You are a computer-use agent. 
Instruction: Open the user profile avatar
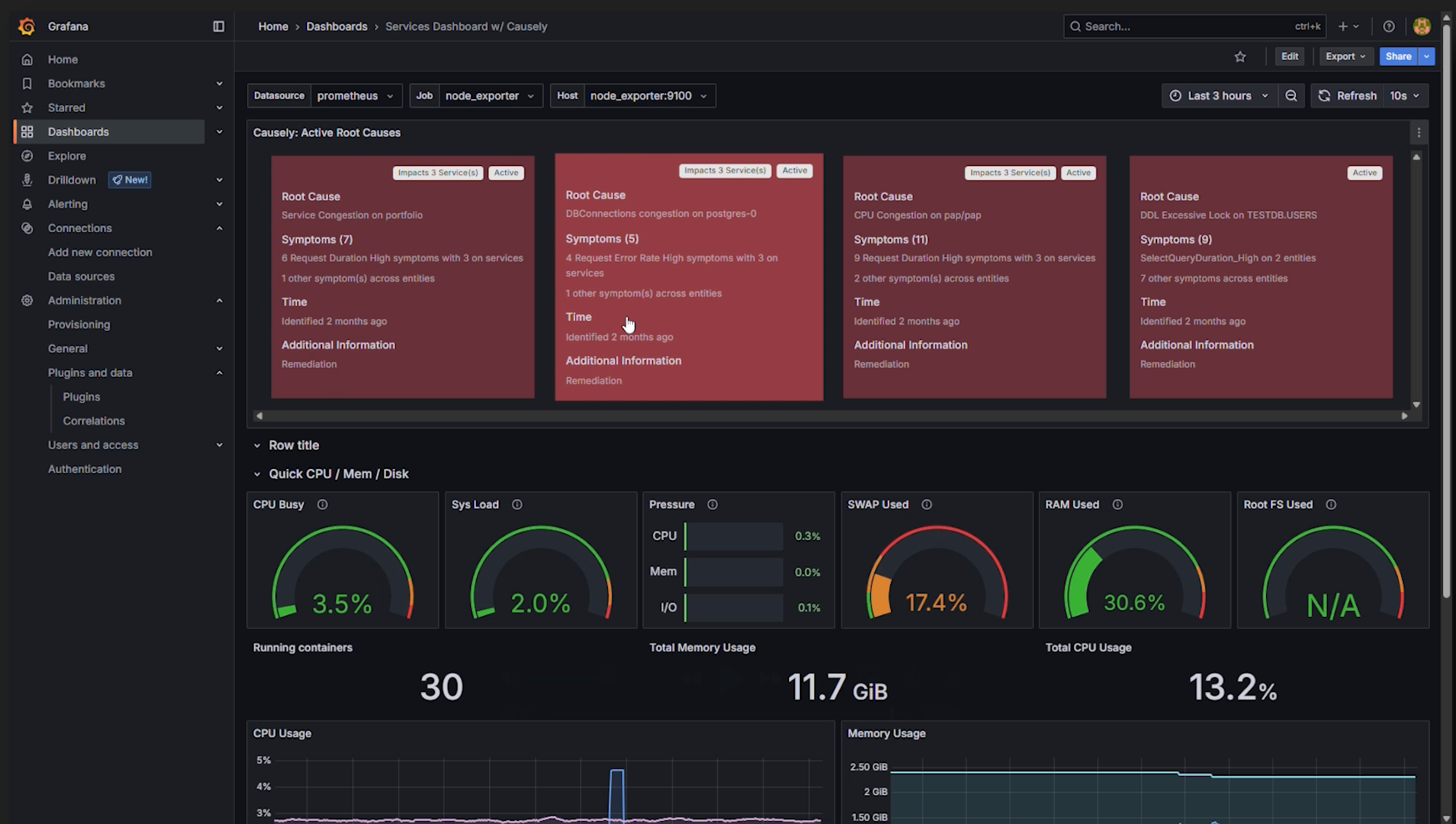point(1422,25)
